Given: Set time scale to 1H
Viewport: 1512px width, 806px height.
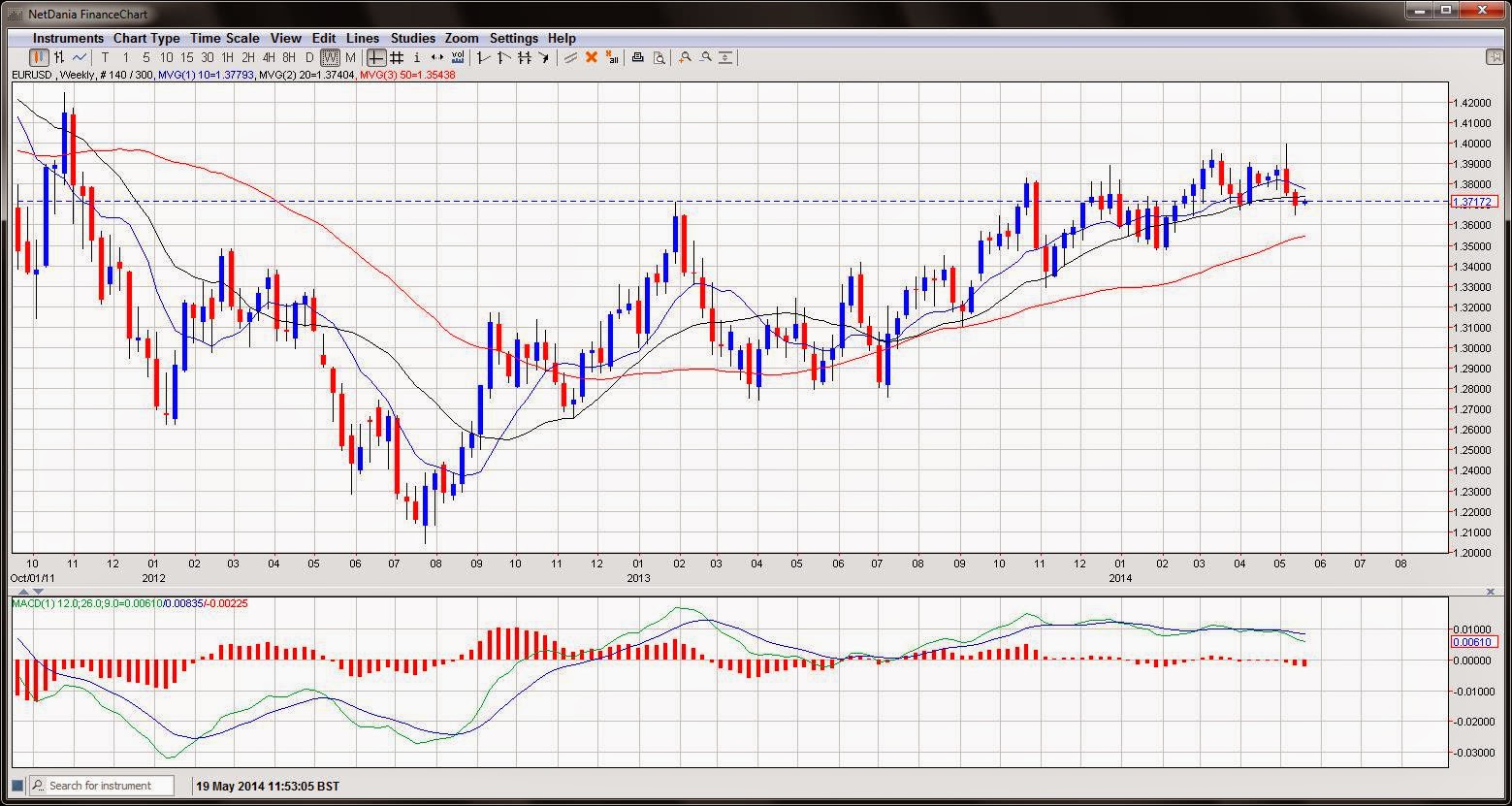Looking at the screenshot, I should pos(228,57).
